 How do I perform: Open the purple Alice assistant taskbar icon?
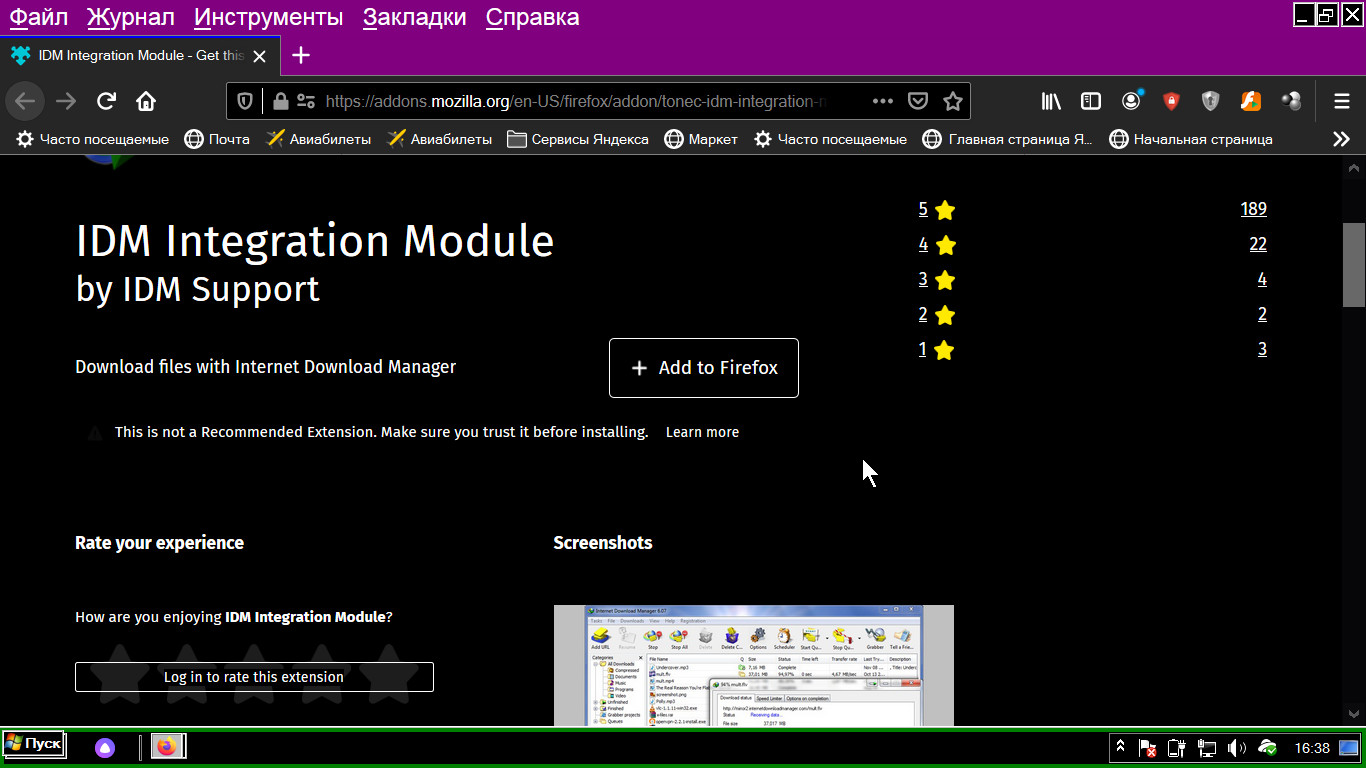[x=105, y=747]
